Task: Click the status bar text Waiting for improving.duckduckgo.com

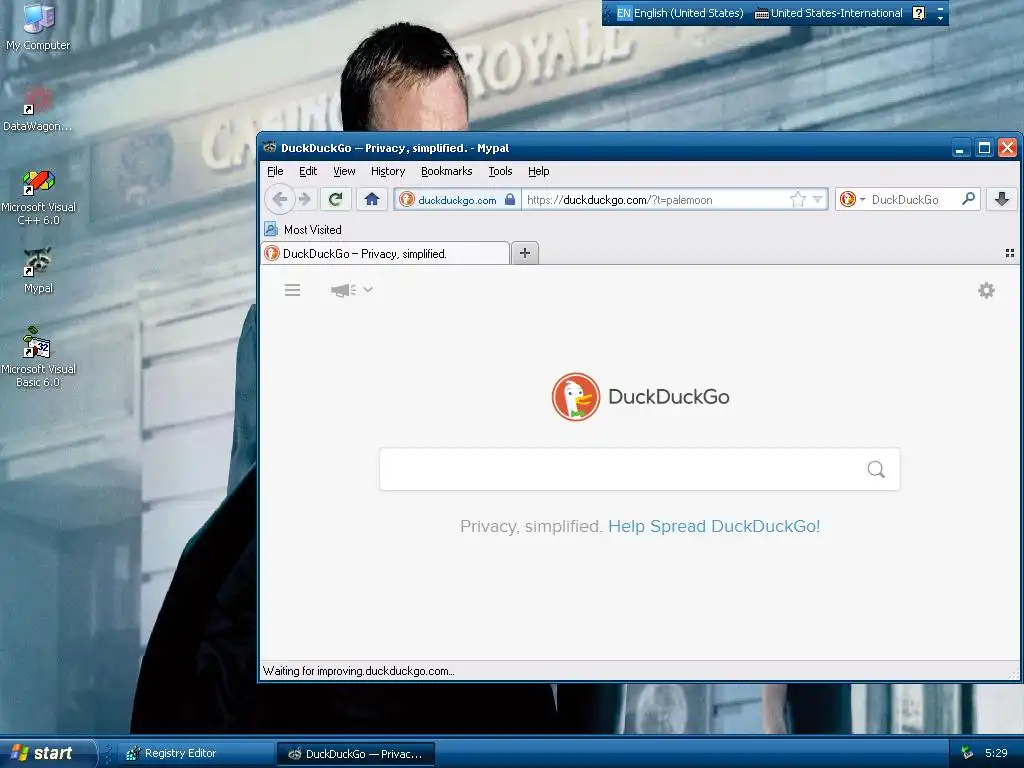Action: [x=359, y=671]
